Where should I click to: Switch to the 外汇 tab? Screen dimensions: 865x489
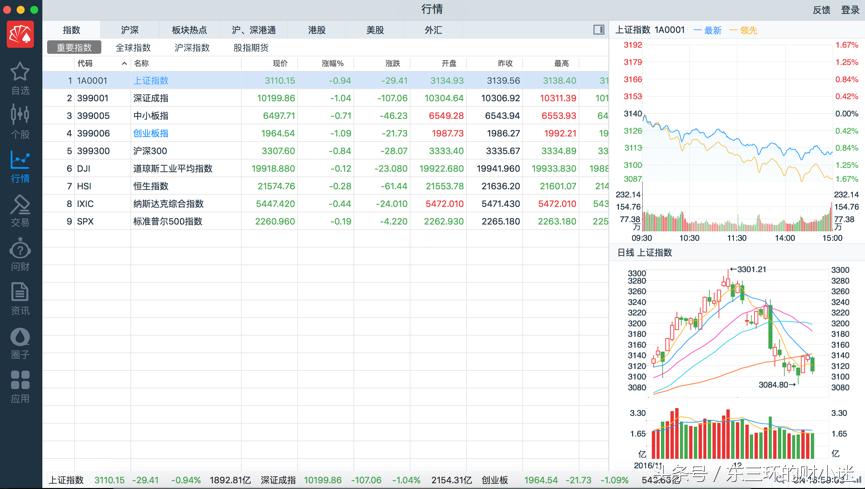(x=434, y=30)
